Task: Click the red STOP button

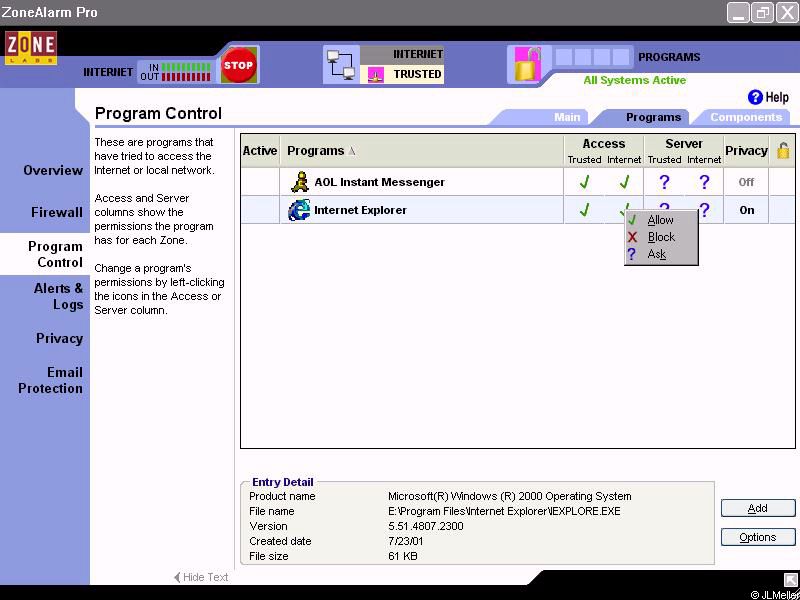Action: click(238, 65)
